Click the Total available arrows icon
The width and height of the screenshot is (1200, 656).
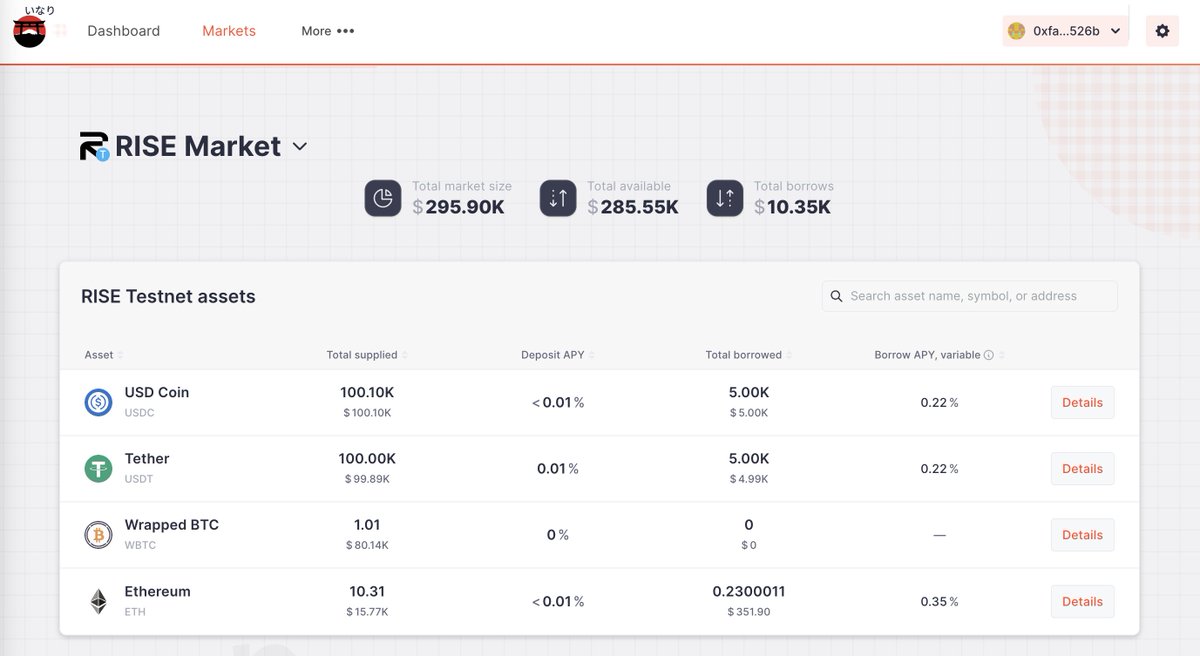click(x=558, y=198)
